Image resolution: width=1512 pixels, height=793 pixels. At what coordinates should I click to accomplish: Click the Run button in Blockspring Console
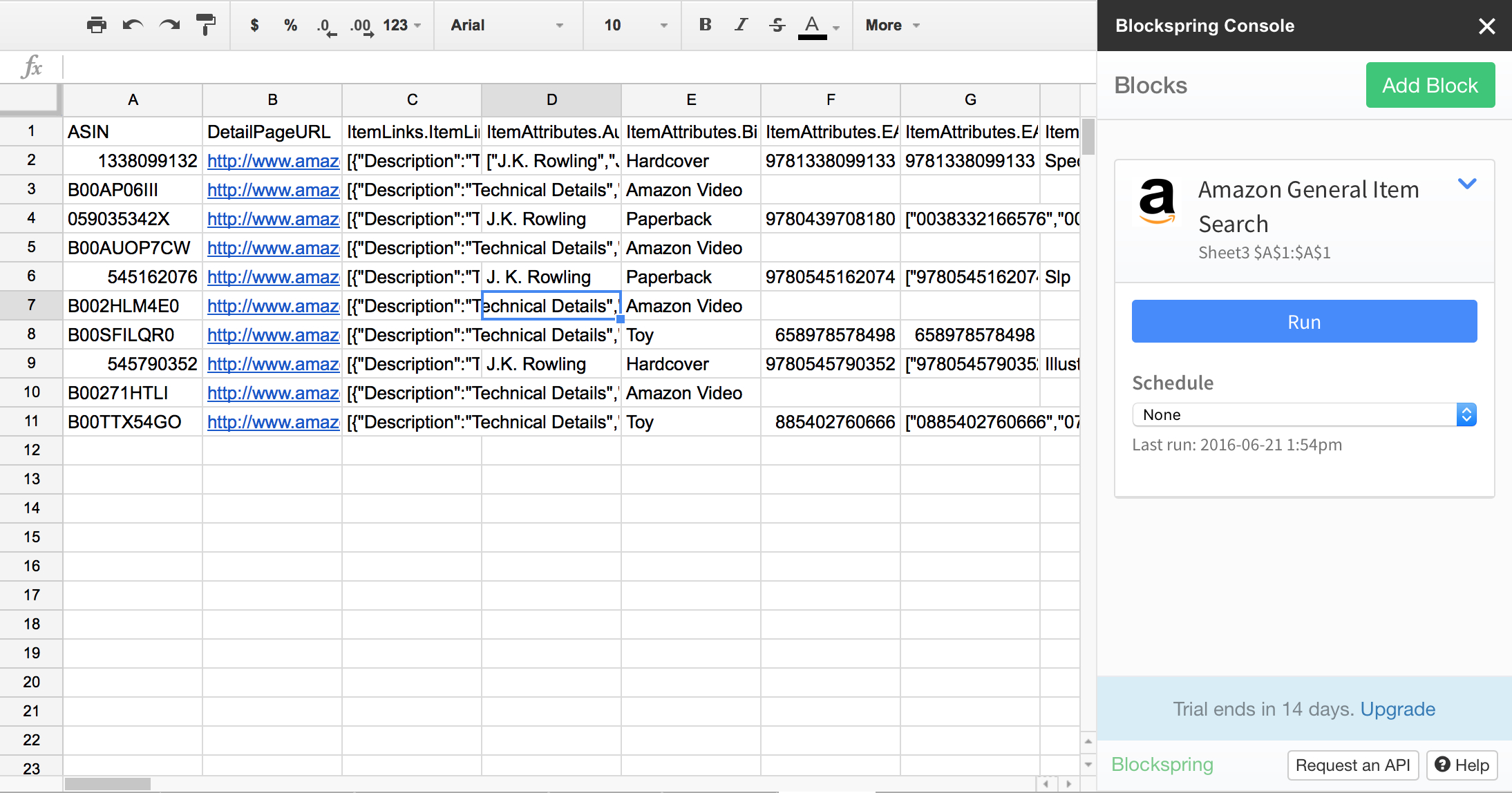coord(1304,322)
